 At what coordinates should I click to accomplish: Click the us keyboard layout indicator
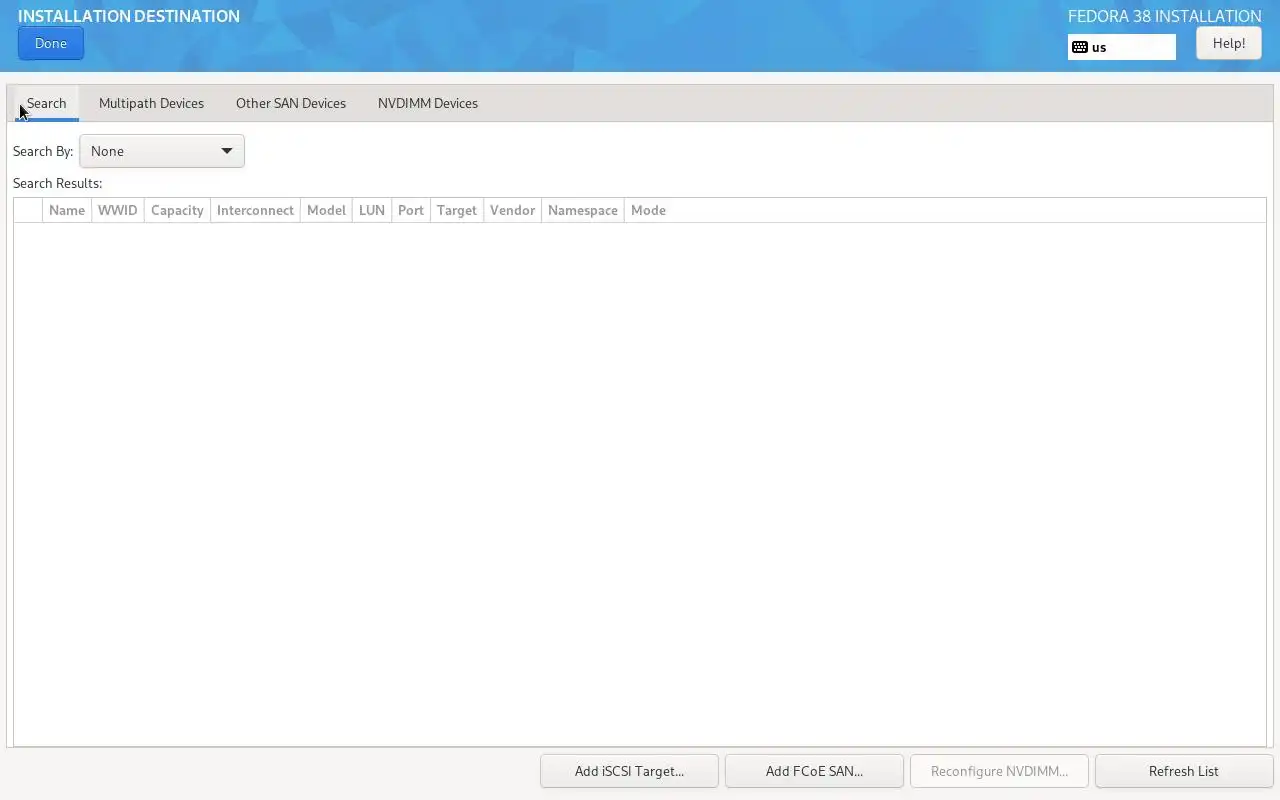click(x=1121, y=47)
